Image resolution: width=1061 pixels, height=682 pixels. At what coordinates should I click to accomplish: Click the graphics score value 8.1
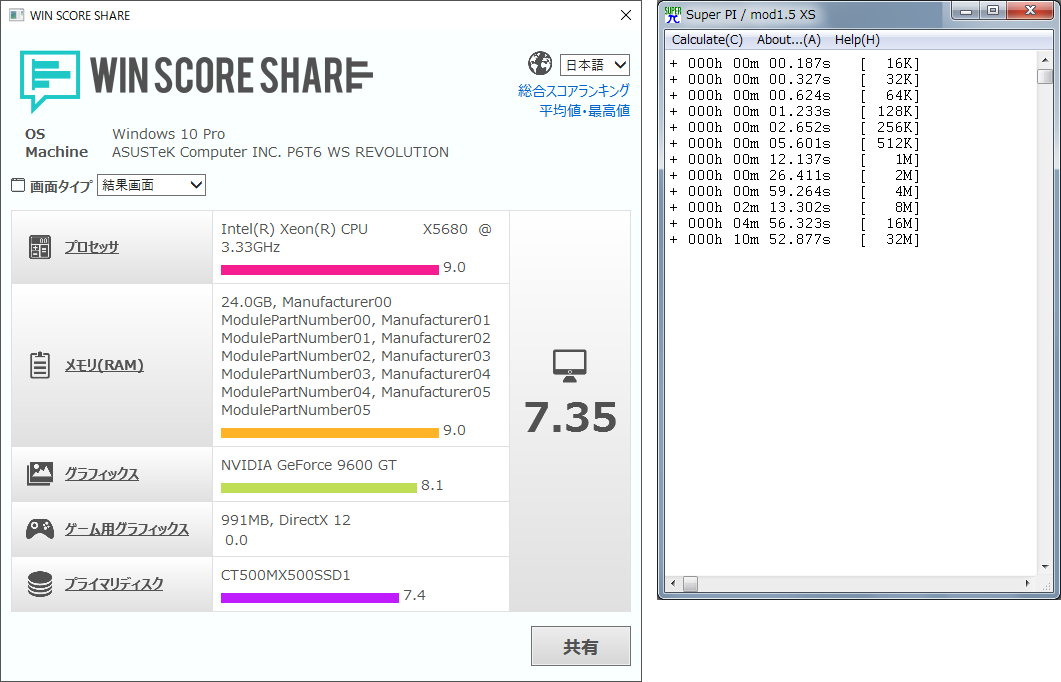pos(432,485)
